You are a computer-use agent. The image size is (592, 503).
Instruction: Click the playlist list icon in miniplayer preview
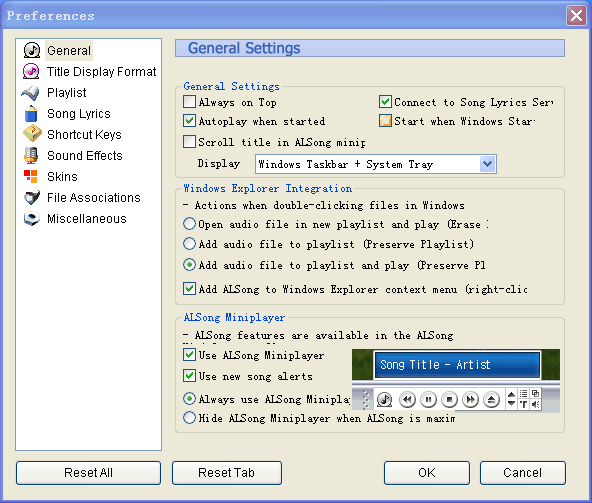[x=524, y=393]
